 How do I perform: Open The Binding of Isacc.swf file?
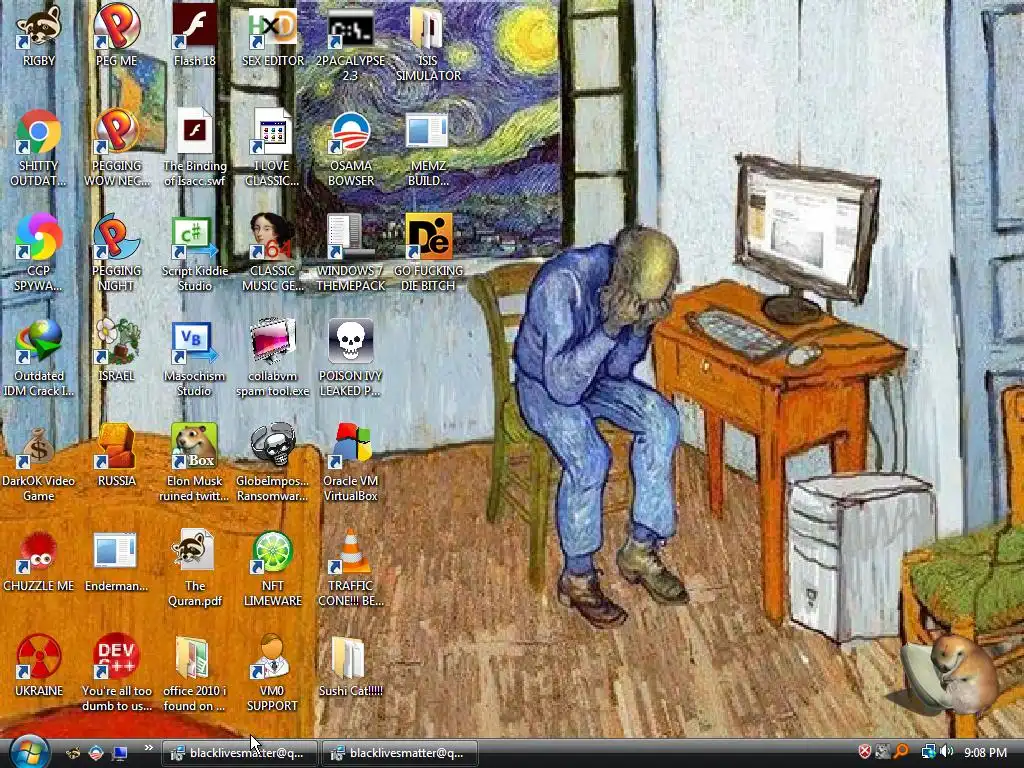[x=195, y=131]
